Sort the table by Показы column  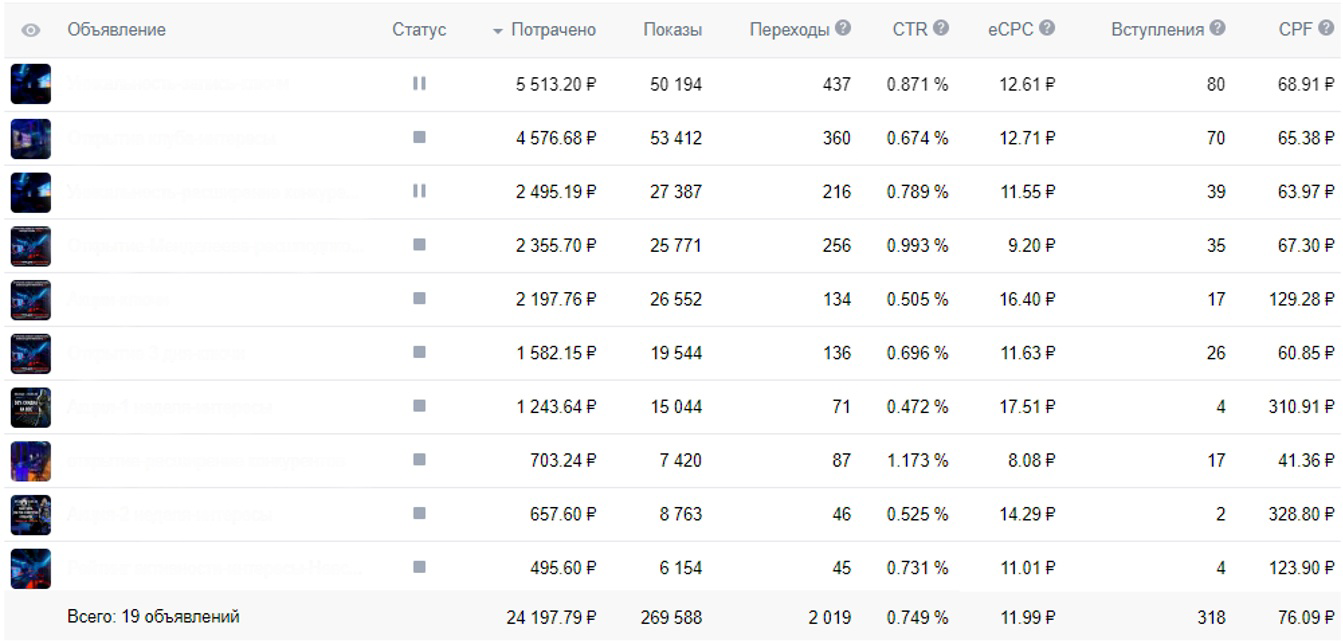pos(672,30)
